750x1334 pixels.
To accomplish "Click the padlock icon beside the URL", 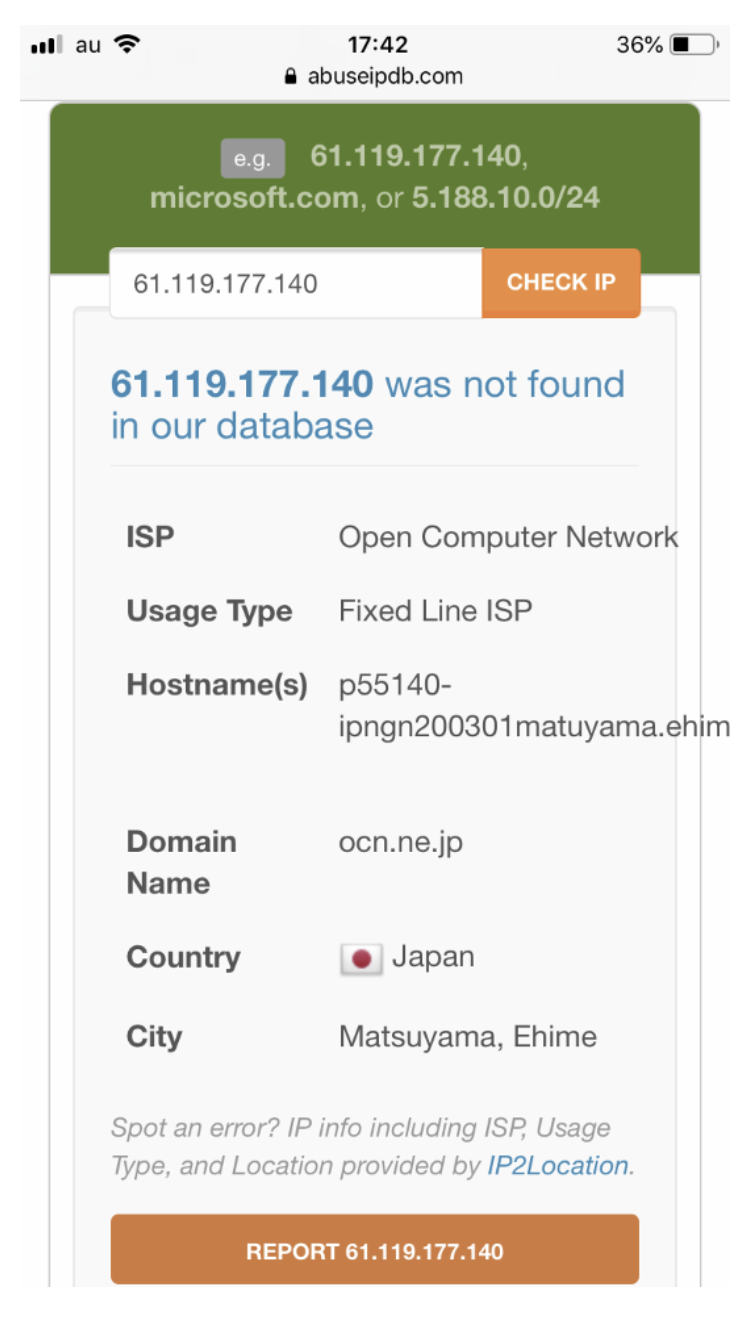I will pos(291,76).
